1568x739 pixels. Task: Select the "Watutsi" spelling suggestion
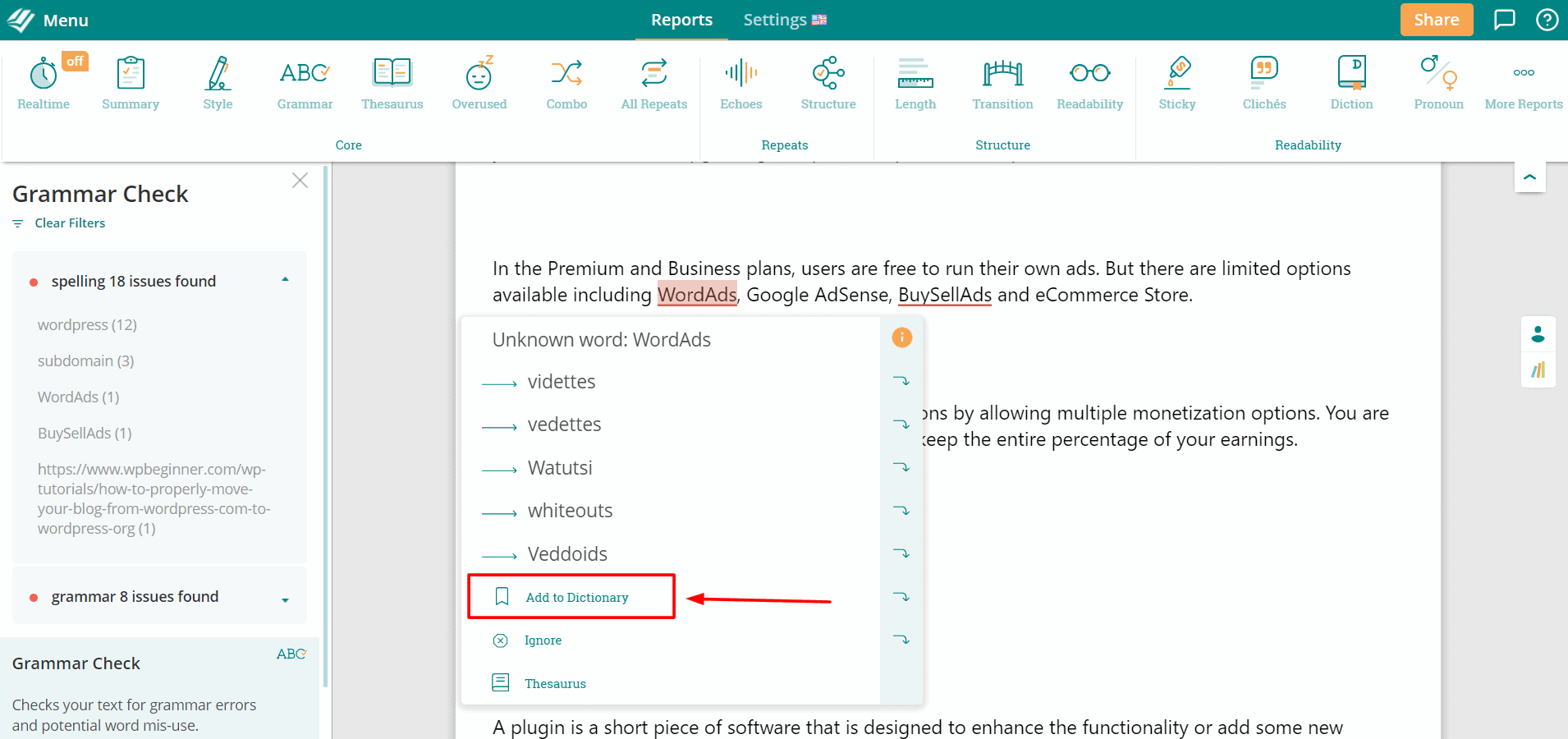(x=560, y=468)
